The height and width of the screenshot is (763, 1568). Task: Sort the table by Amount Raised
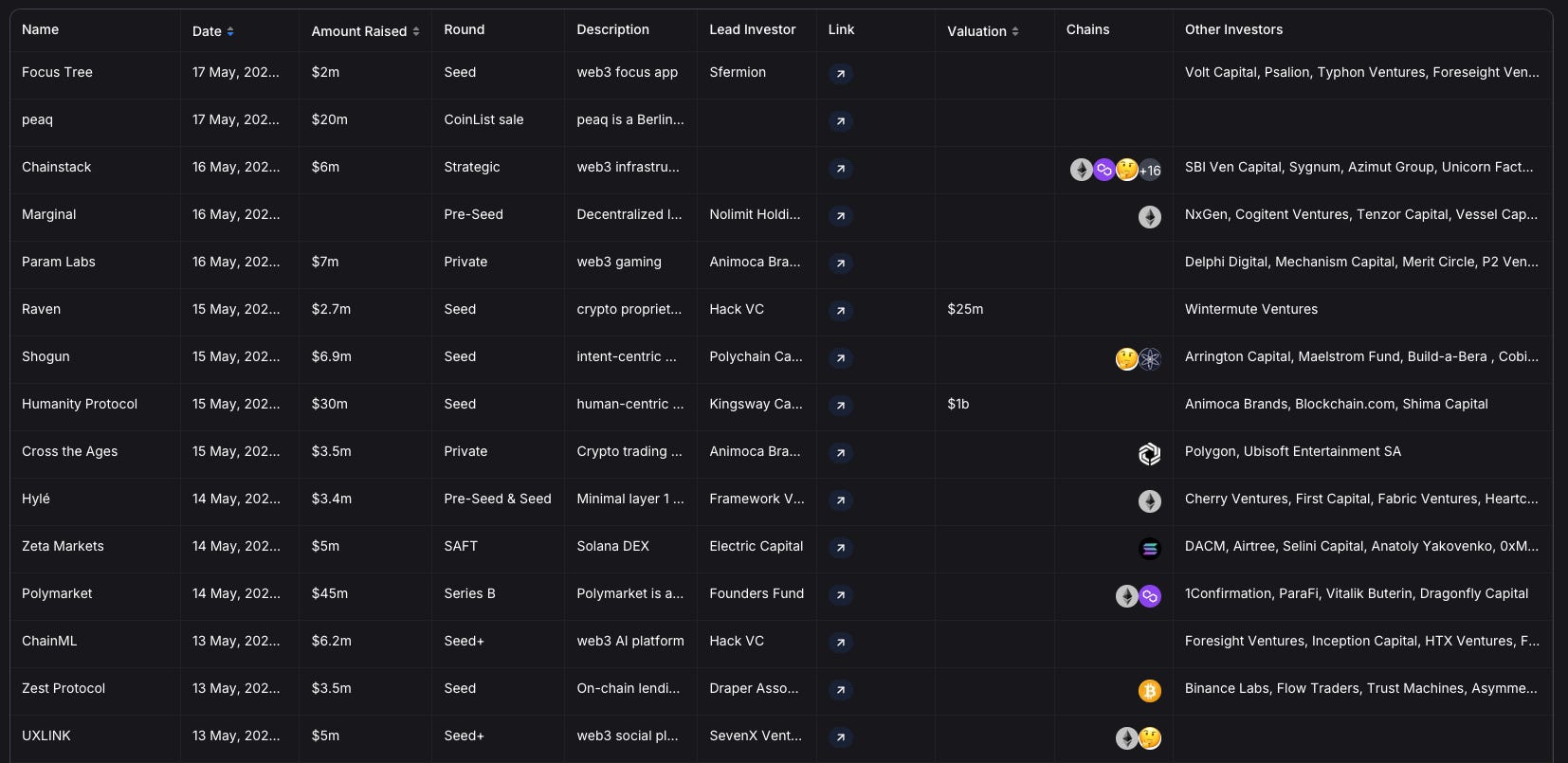click(366, 31)
